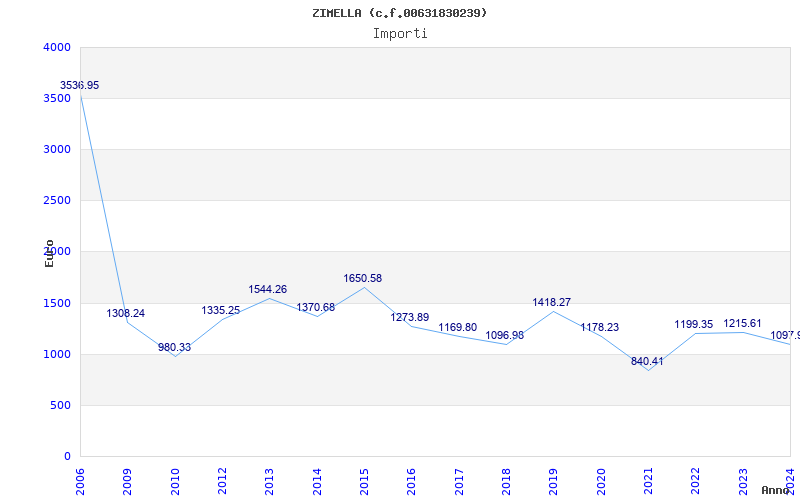Image resolution: width=800 pixels, height=500 pixels.
Task: Select the data label 1199.35
Action: pyautogui.click(x=694, y=324)
